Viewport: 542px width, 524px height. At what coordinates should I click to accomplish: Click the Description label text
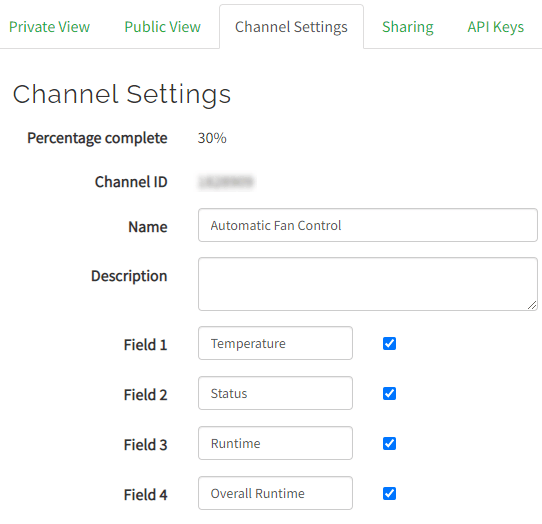point(129,276)
